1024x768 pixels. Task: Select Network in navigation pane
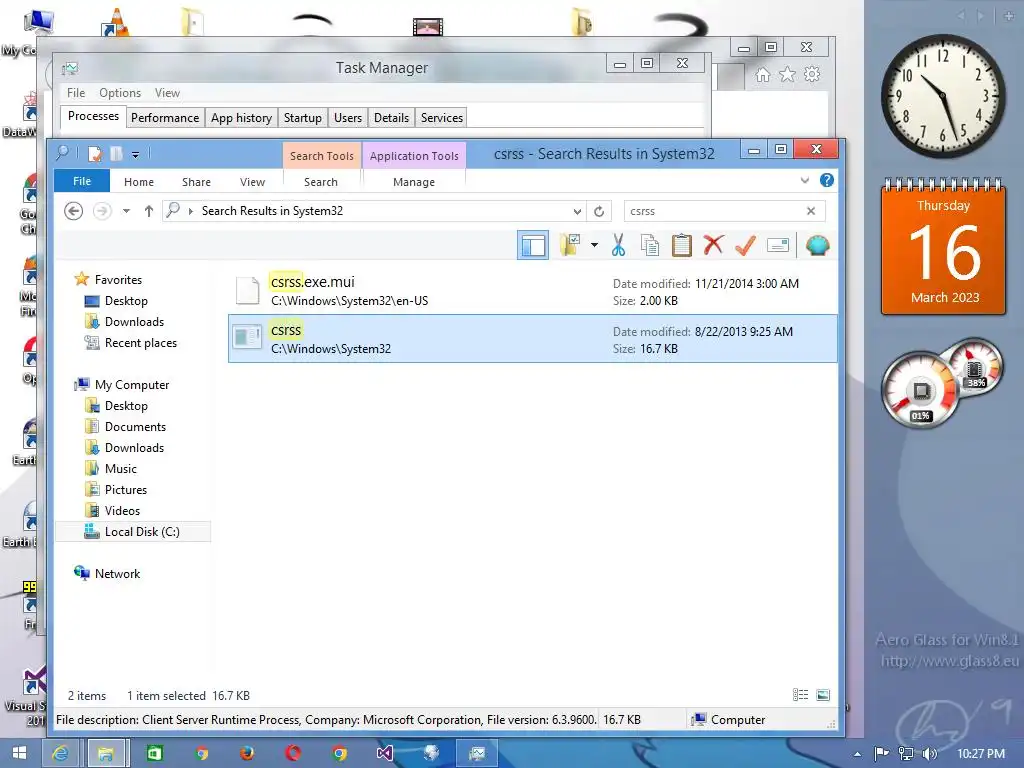click(x=117, y=573)
